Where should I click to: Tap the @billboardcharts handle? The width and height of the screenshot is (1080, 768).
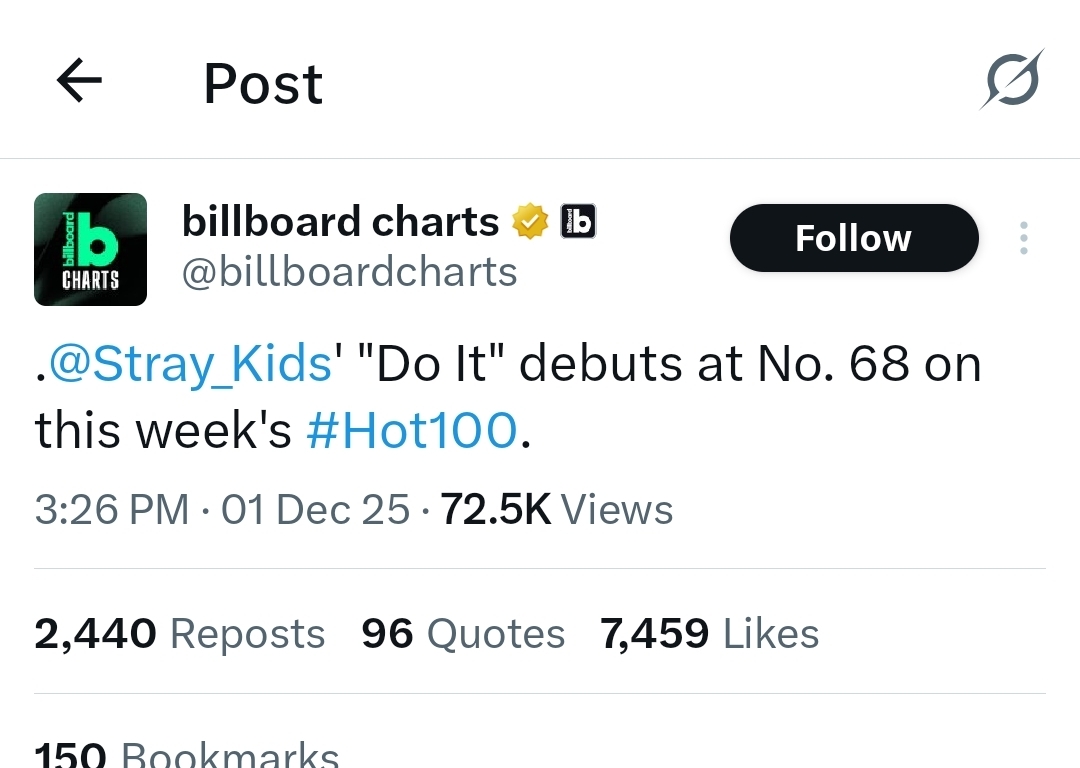[349, 272]
